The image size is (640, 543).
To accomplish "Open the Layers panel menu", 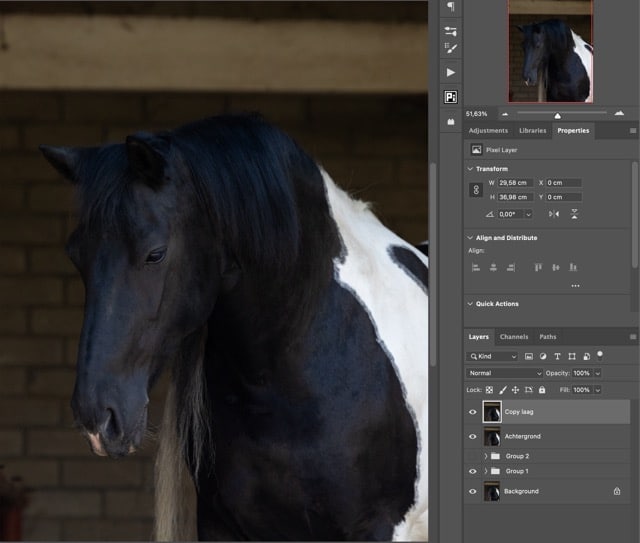I will [633, 337].
